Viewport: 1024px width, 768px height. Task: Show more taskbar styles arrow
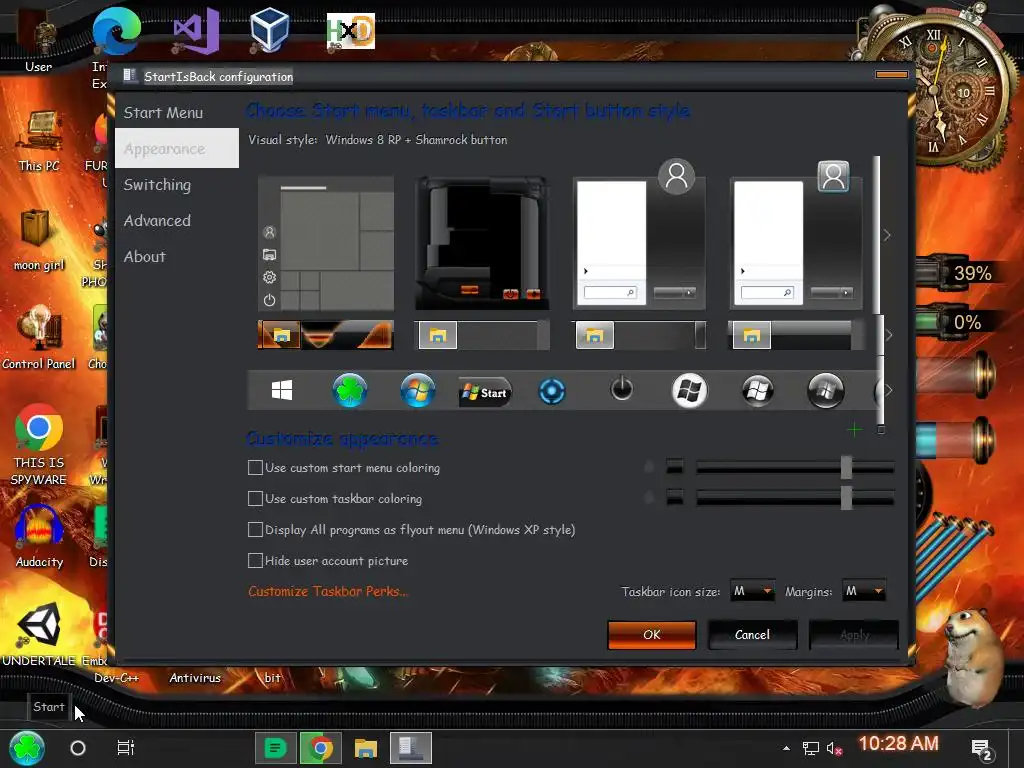click(889, 335)
